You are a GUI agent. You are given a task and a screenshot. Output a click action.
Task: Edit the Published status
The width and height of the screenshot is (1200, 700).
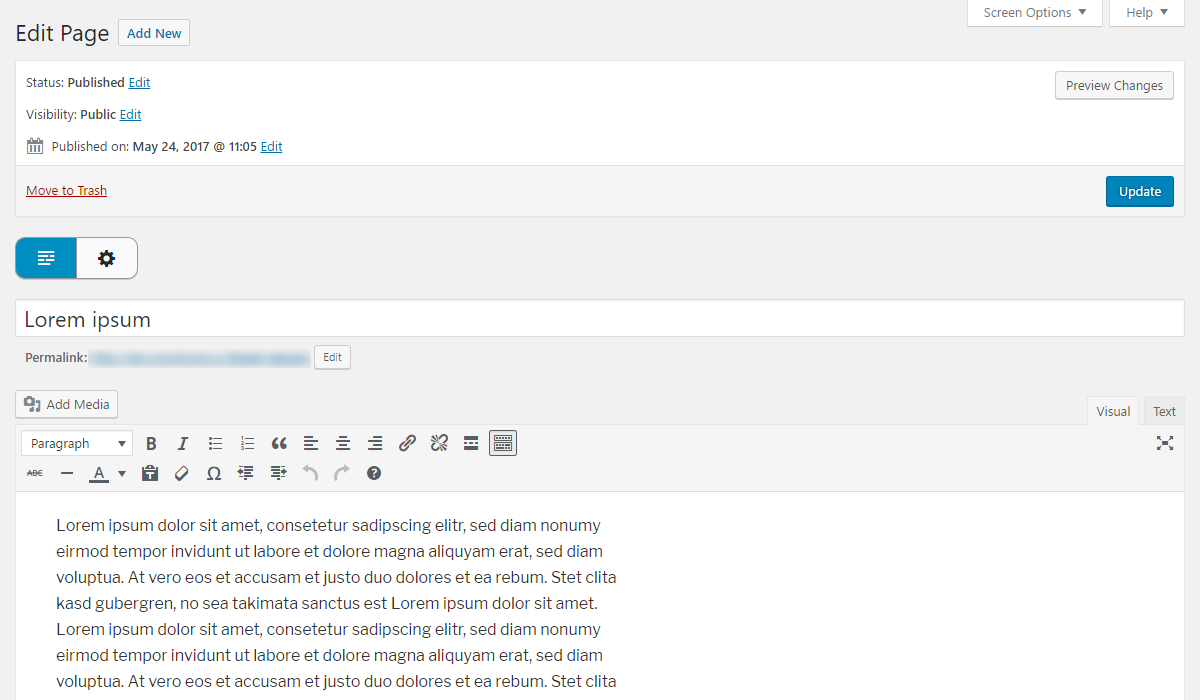(139, 83)
